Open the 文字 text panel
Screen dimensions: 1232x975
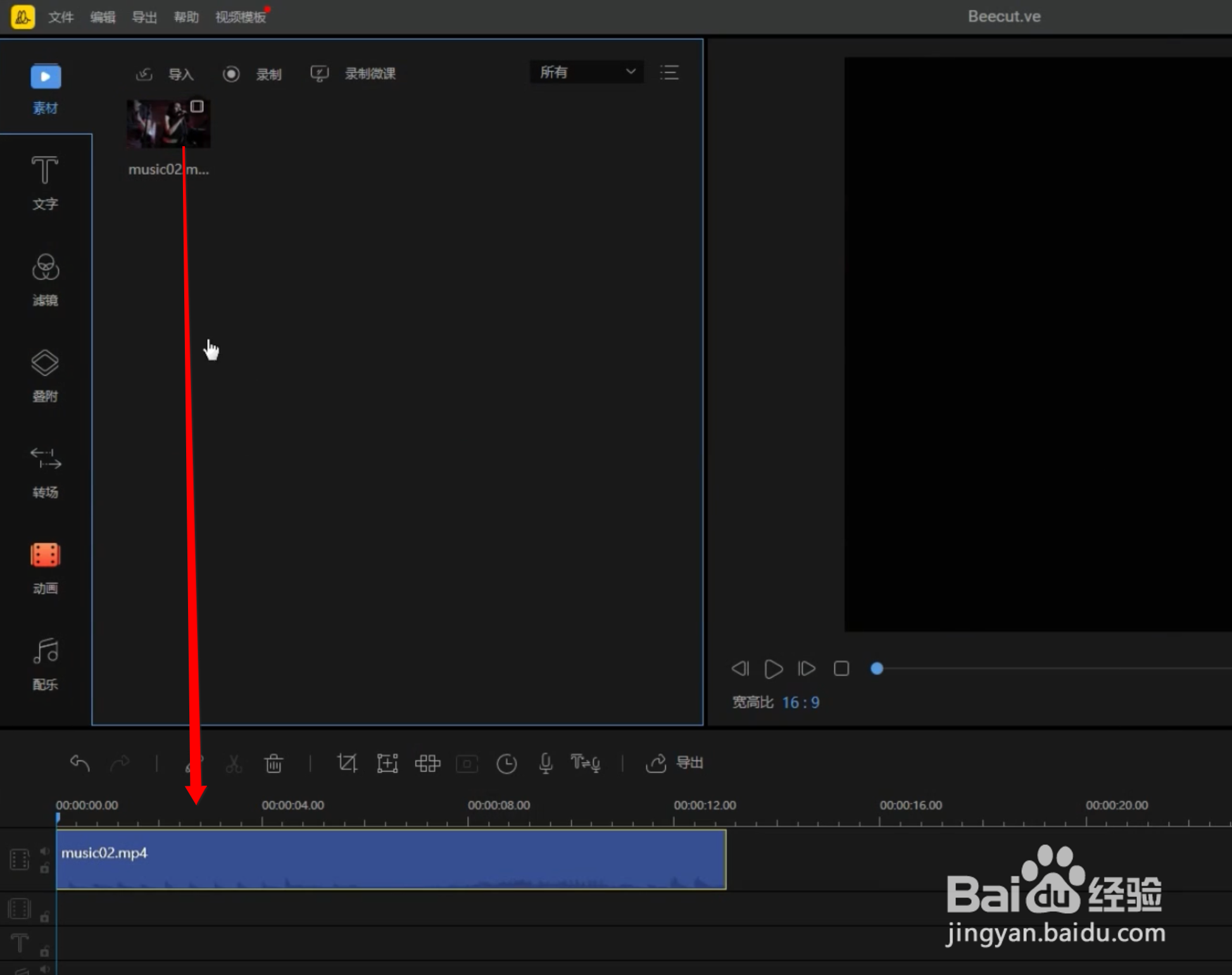pyautogui.click(x=45, y=182)
